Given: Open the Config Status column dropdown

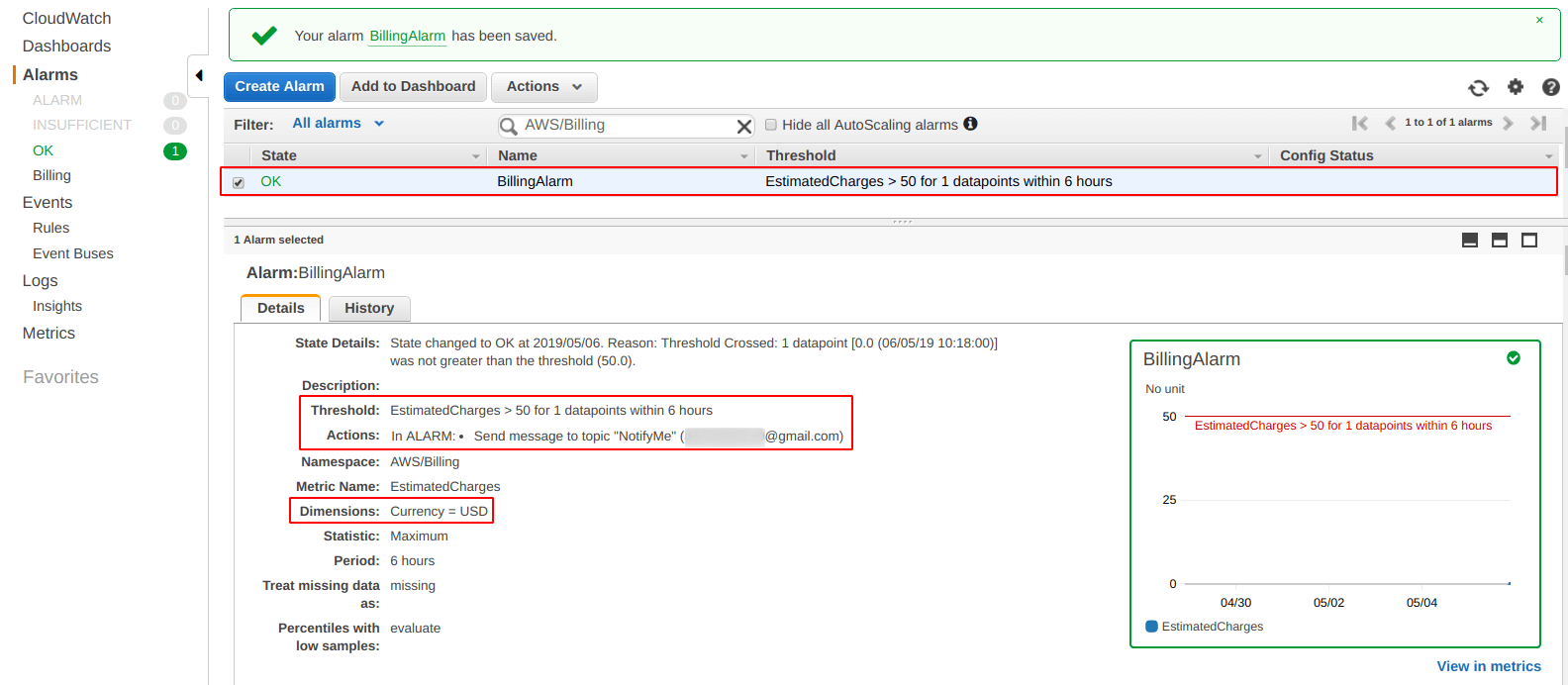Looking at the screenshot, I should click(x=1548, y=156).
